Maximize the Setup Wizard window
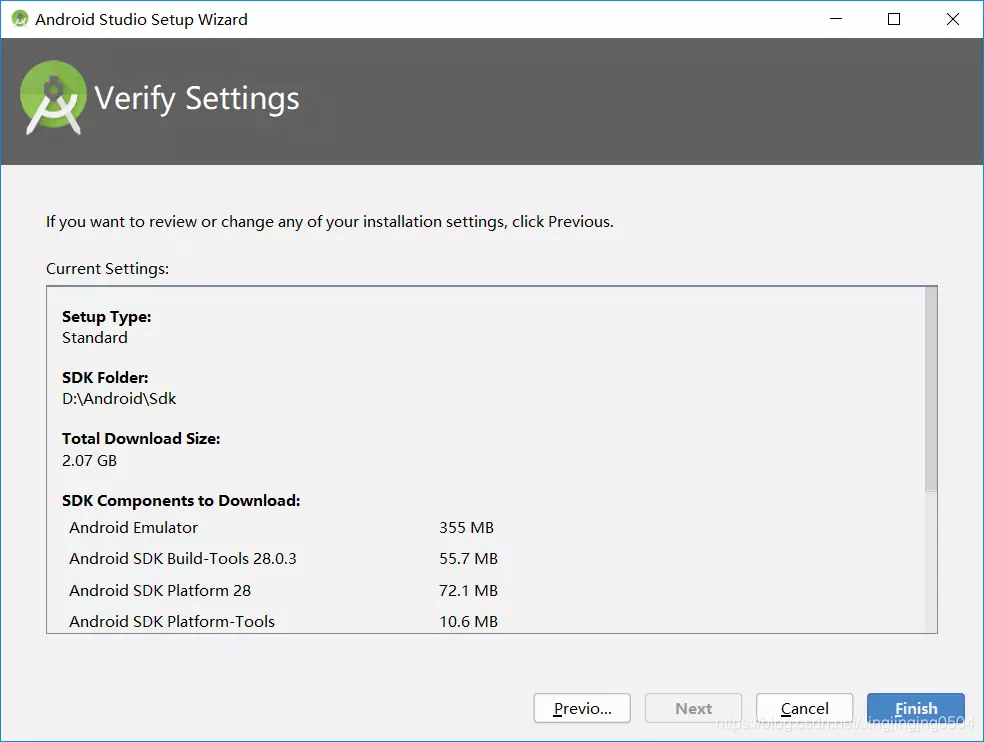Image resolution: width=984 pixels, height=742 pixels. (x=894, y=19)
